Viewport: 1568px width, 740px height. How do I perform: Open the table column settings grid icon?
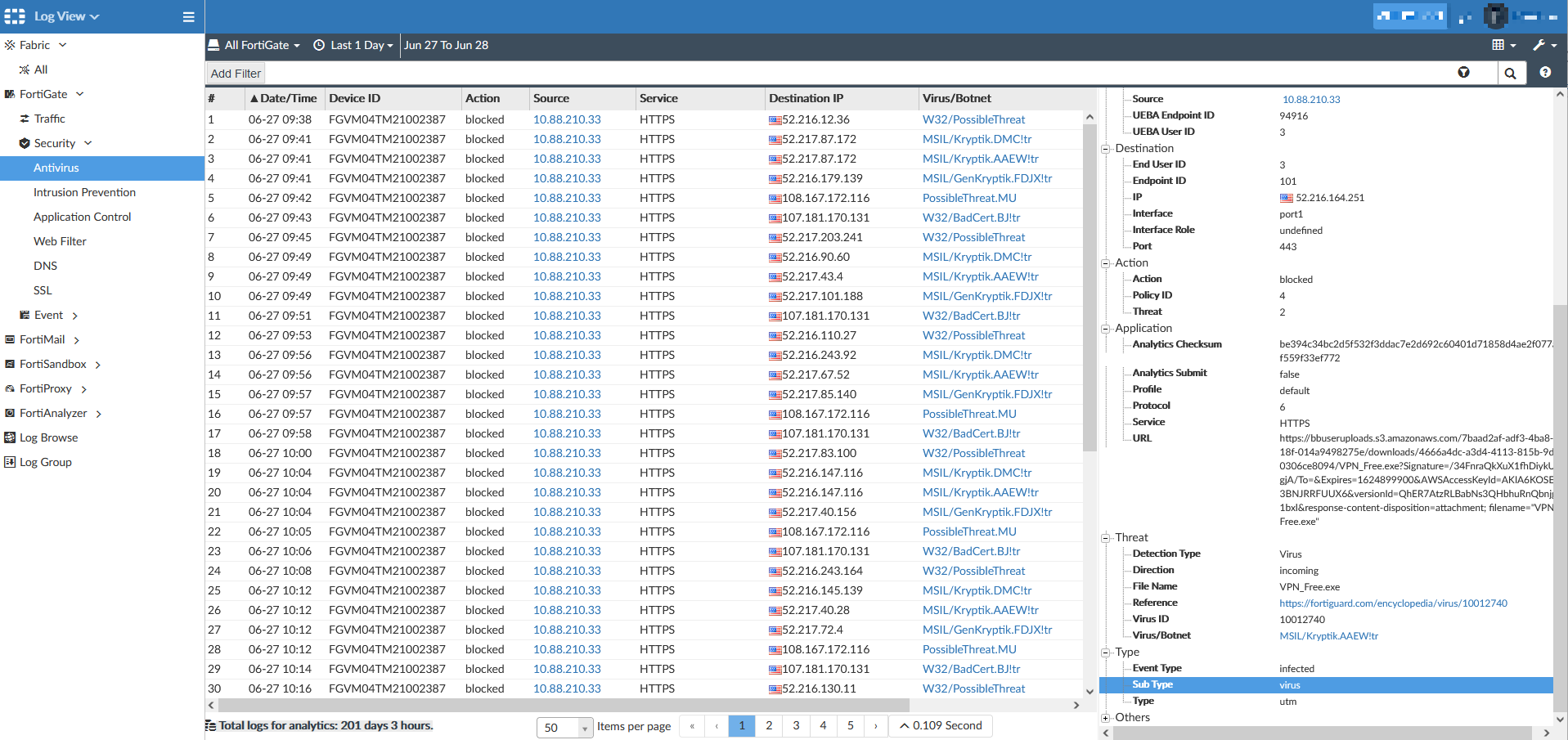coord(1500,45)
